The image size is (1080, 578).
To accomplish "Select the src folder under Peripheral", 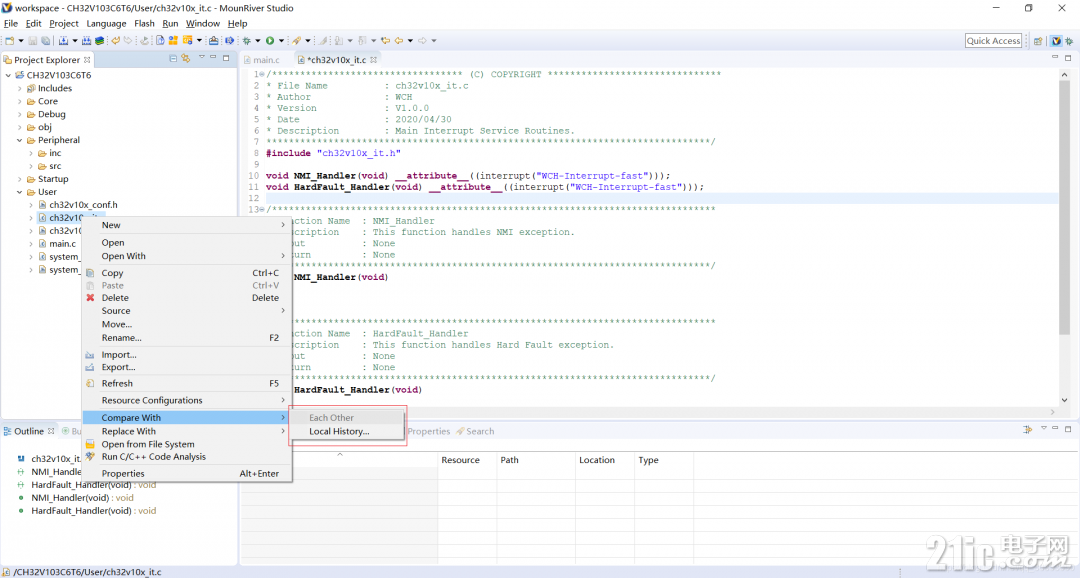I will [55, 166].
